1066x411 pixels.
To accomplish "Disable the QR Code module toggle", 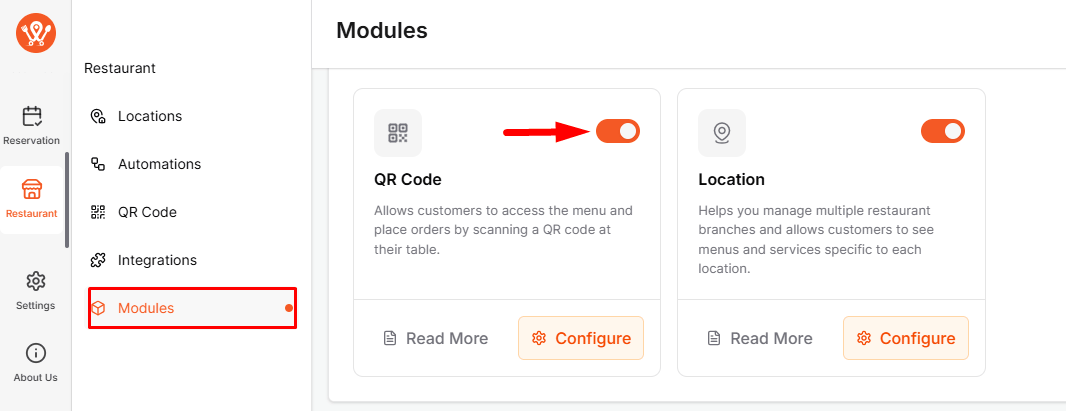I will (618, 131).
